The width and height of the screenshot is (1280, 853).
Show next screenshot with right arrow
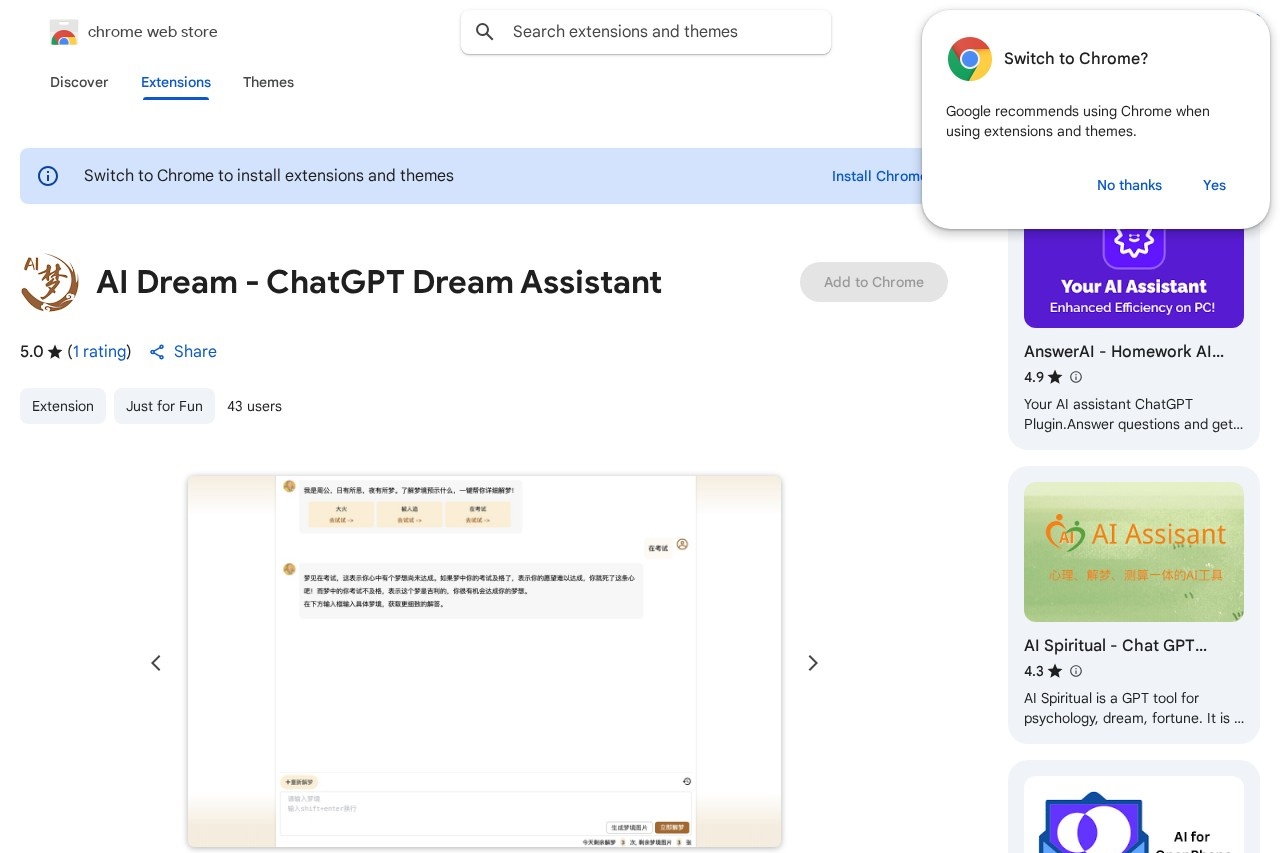click(x=813, y=663)
